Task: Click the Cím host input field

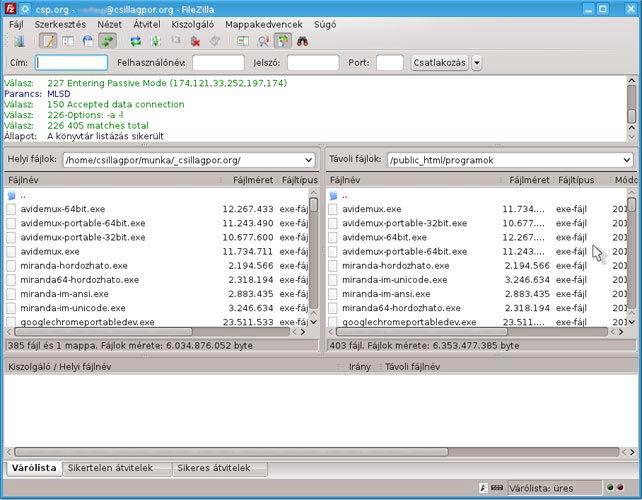Action: pos(71,63)
